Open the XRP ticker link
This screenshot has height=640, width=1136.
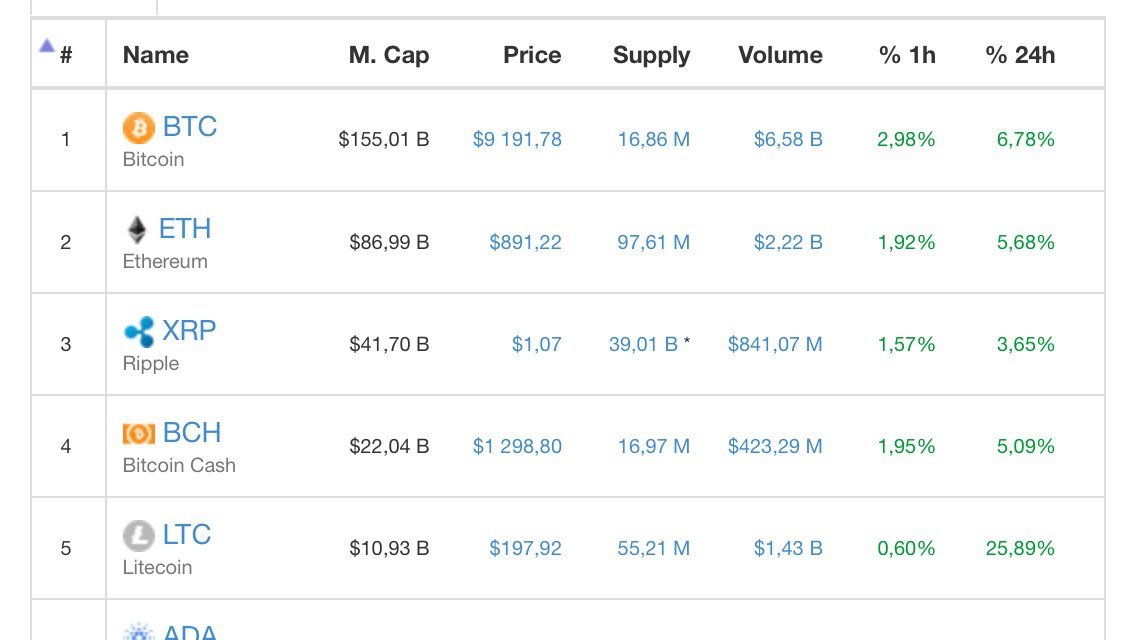pos(189,331)
